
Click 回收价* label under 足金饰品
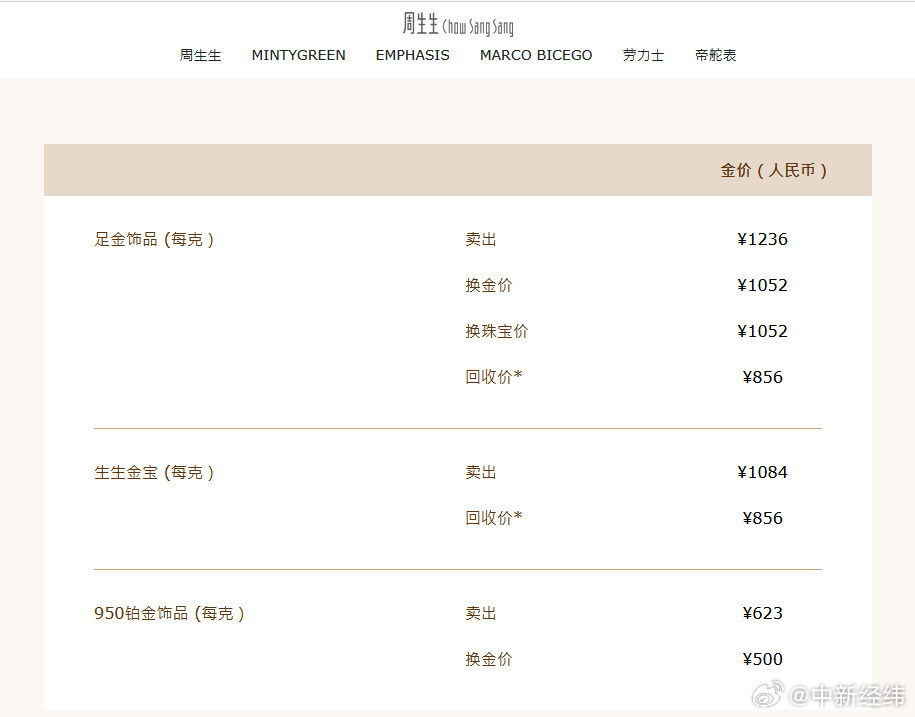(x=494, y=377)
